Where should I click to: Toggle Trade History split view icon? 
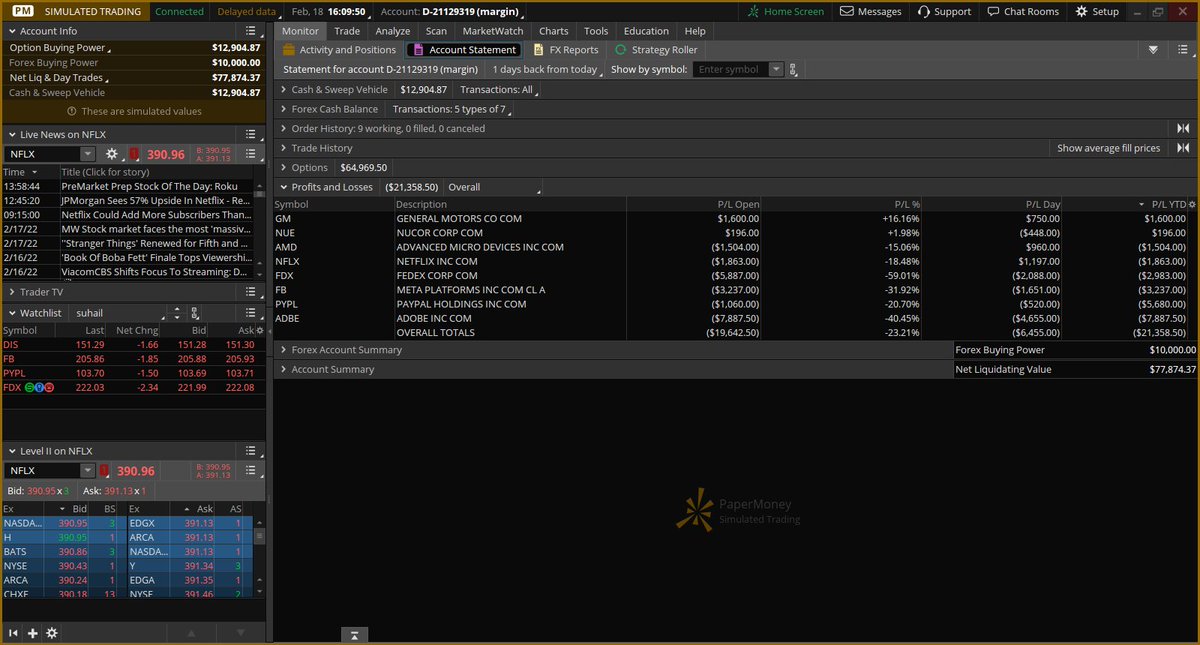pos(1183,148)
